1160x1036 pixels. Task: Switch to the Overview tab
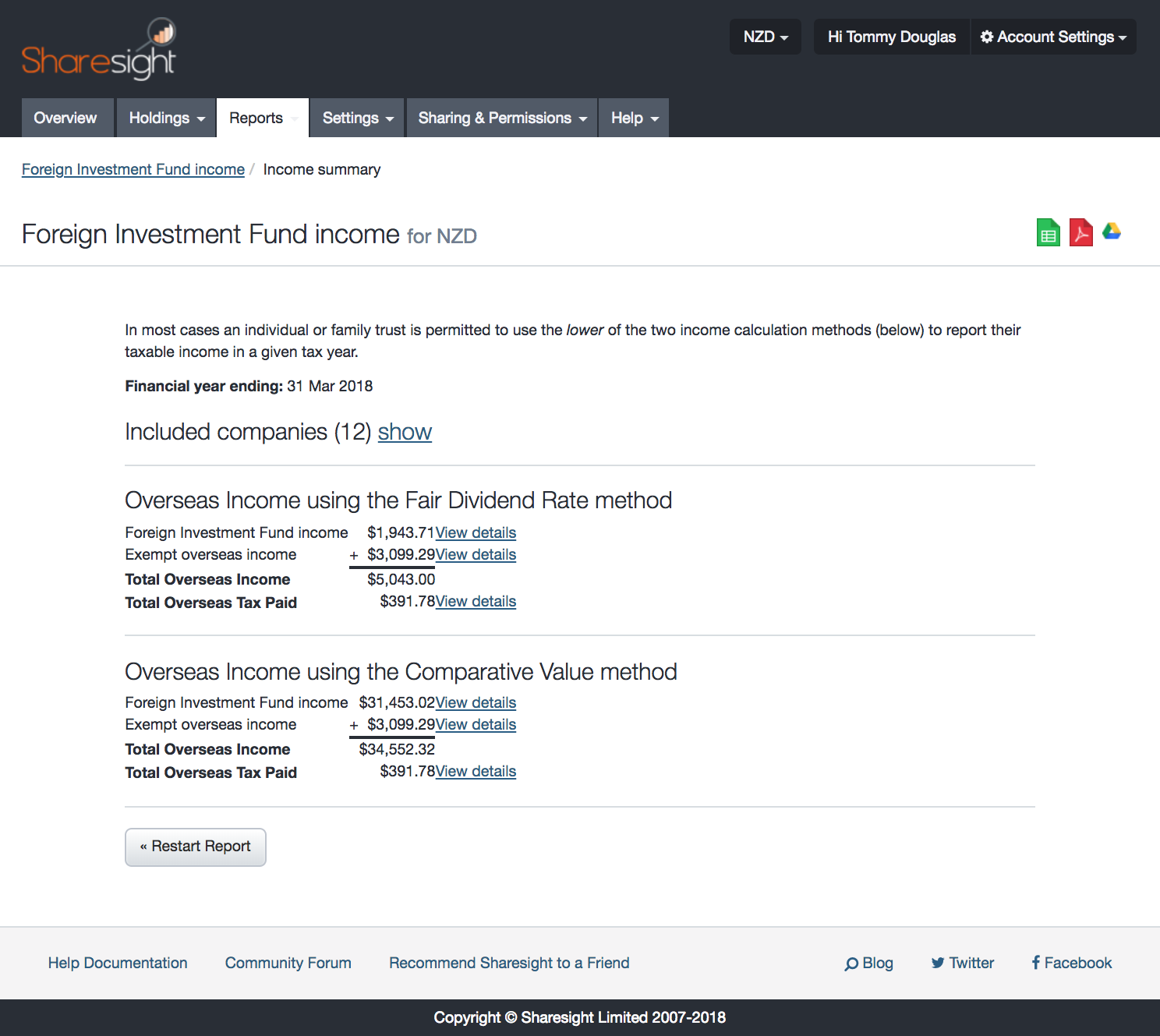[66, 118]
